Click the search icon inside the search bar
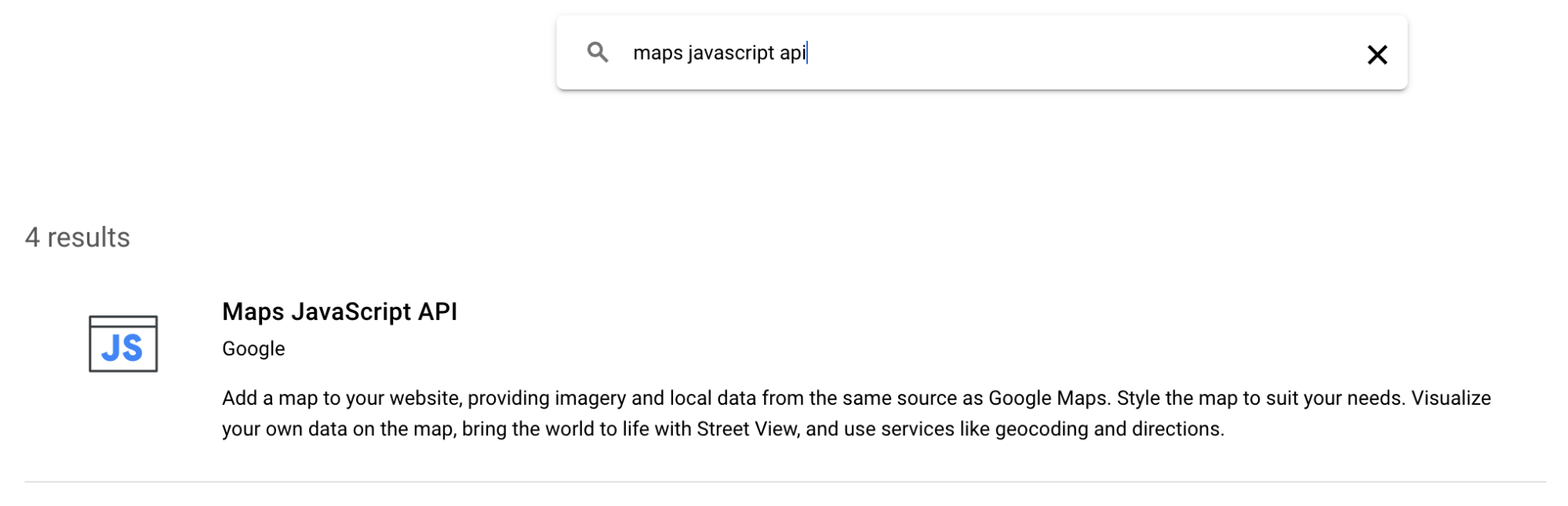1568x506 pixels. [598, 53]
